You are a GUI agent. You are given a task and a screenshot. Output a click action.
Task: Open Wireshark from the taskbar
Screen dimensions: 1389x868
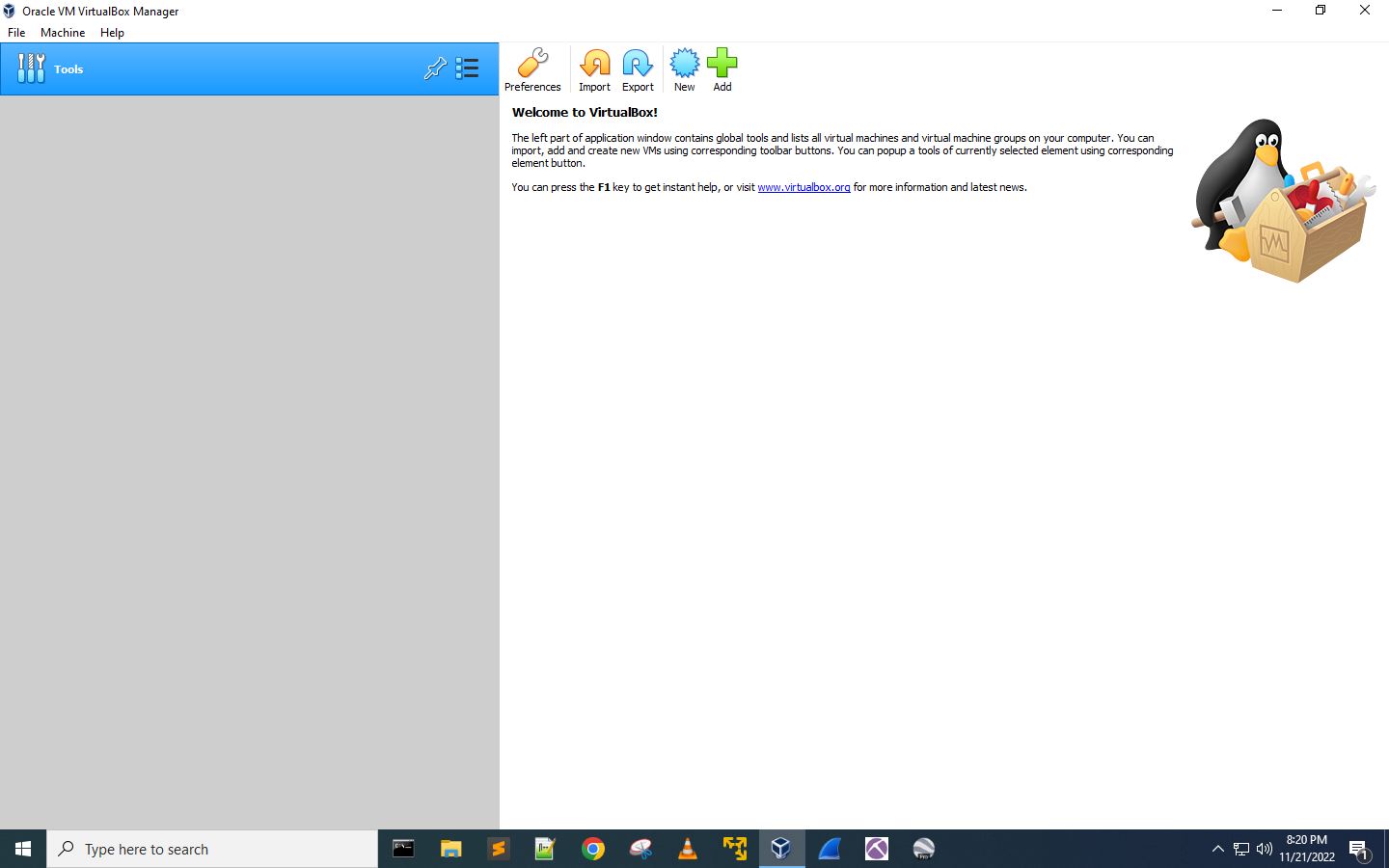pos(829,849)
